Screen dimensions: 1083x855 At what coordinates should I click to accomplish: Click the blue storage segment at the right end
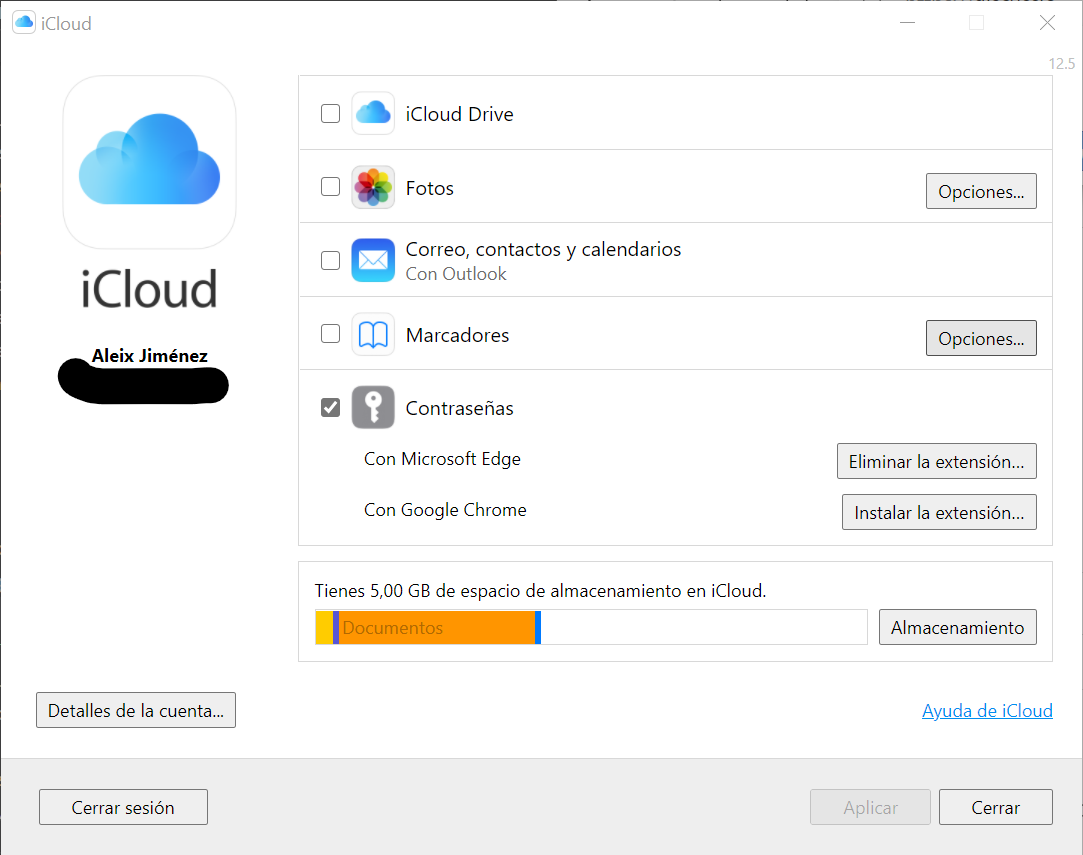[x=538, y=627]
